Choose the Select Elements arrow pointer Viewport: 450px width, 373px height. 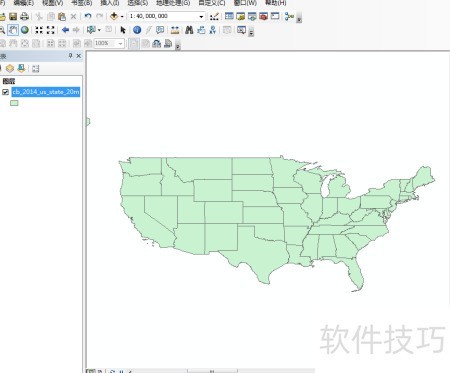tap(123, 30)
